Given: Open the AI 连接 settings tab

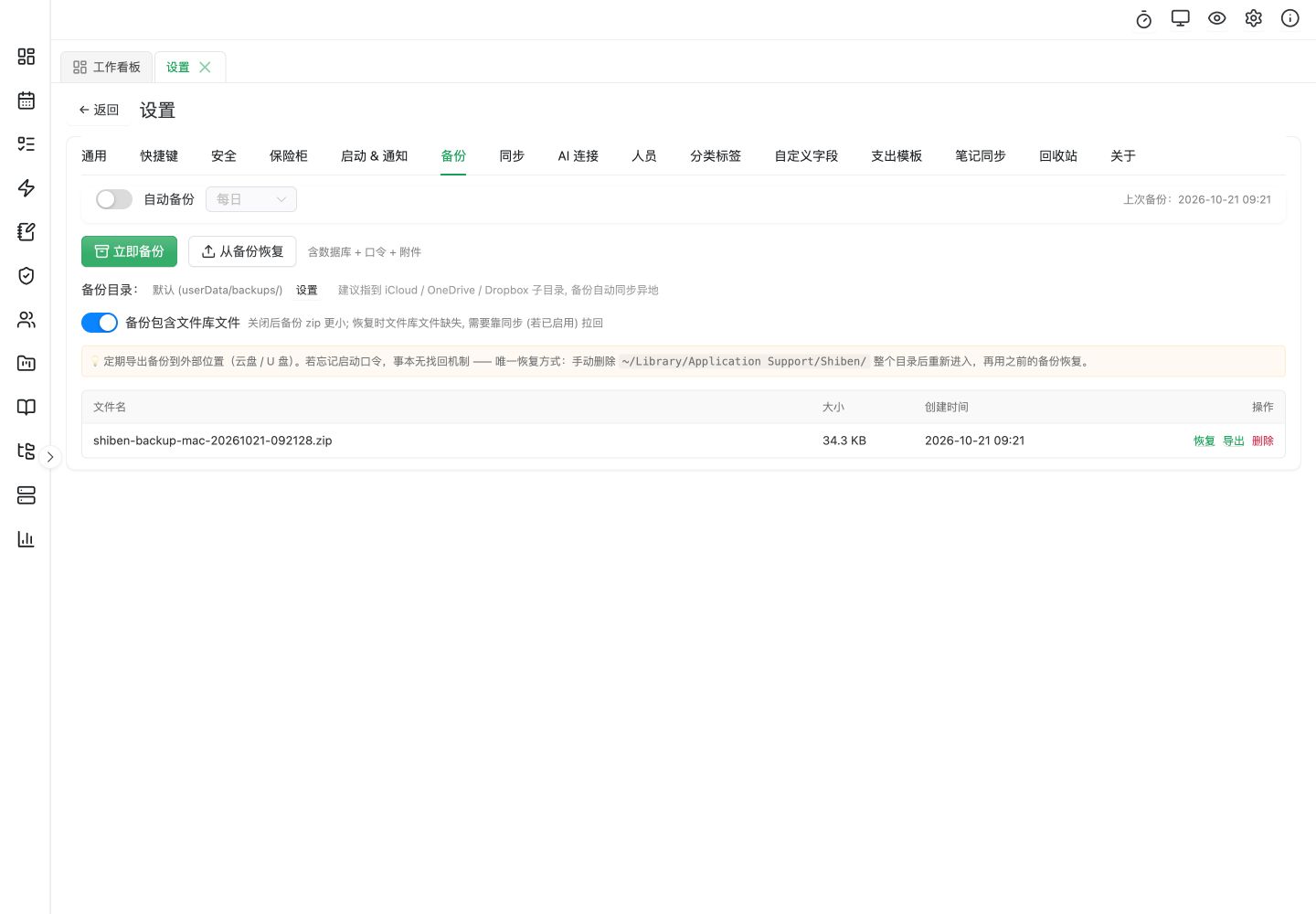Looking at the screenshot, I should click(578, 156).
